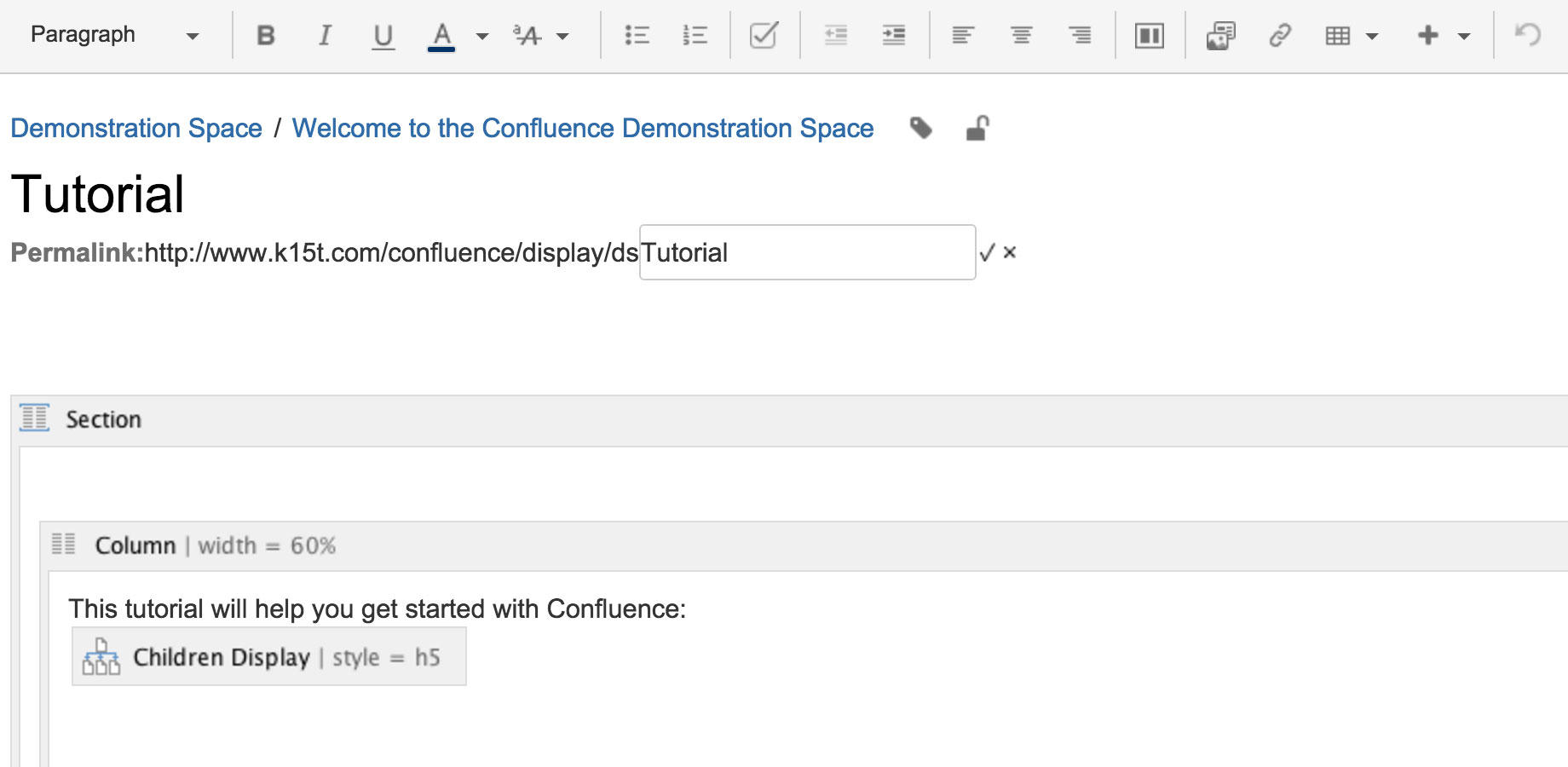Add a task list checkbox
Viewport: 1568px width, 767px height.
764,36
